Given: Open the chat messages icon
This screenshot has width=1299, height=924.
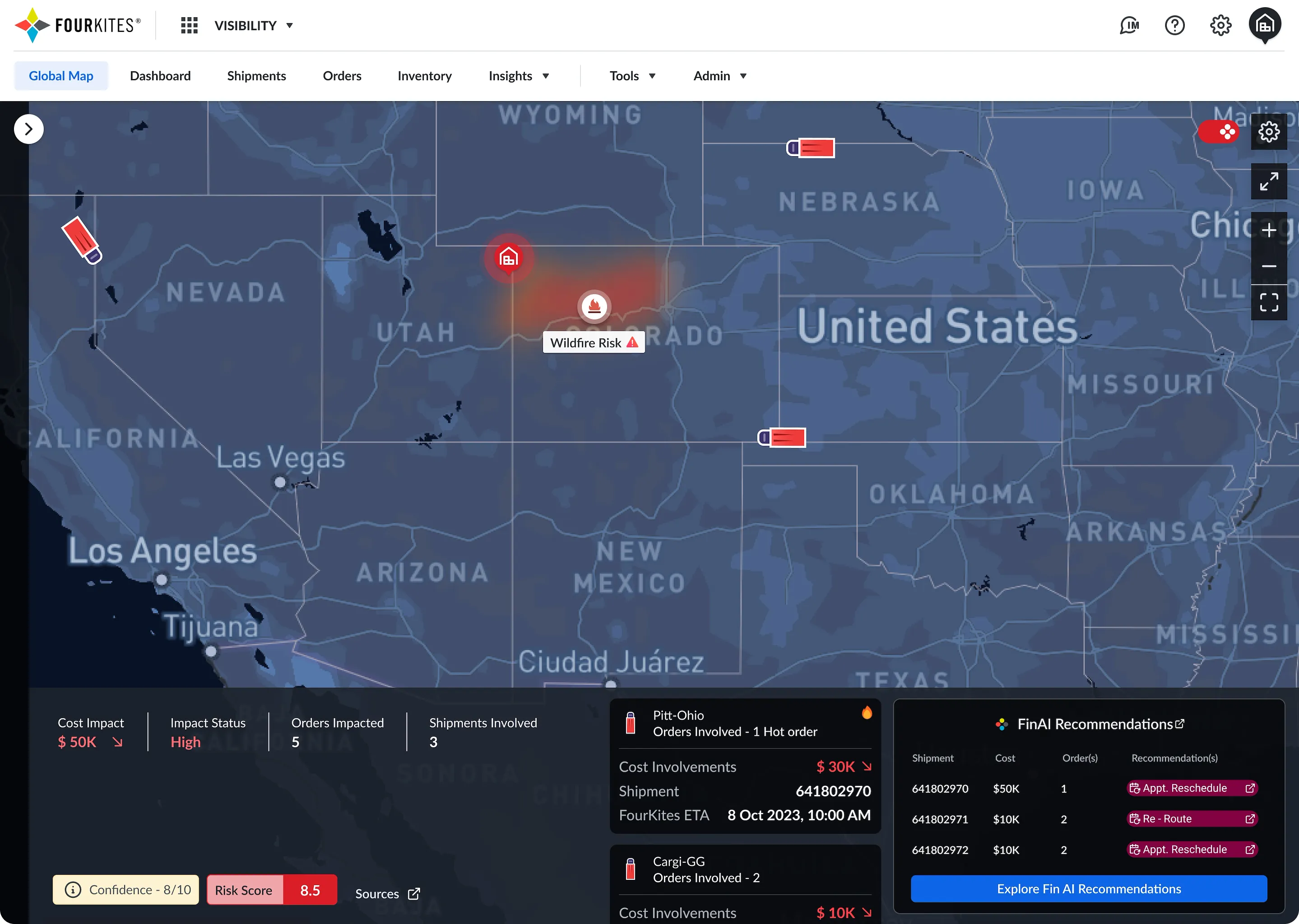Looking at the screenshot, I should point(1129,26).
